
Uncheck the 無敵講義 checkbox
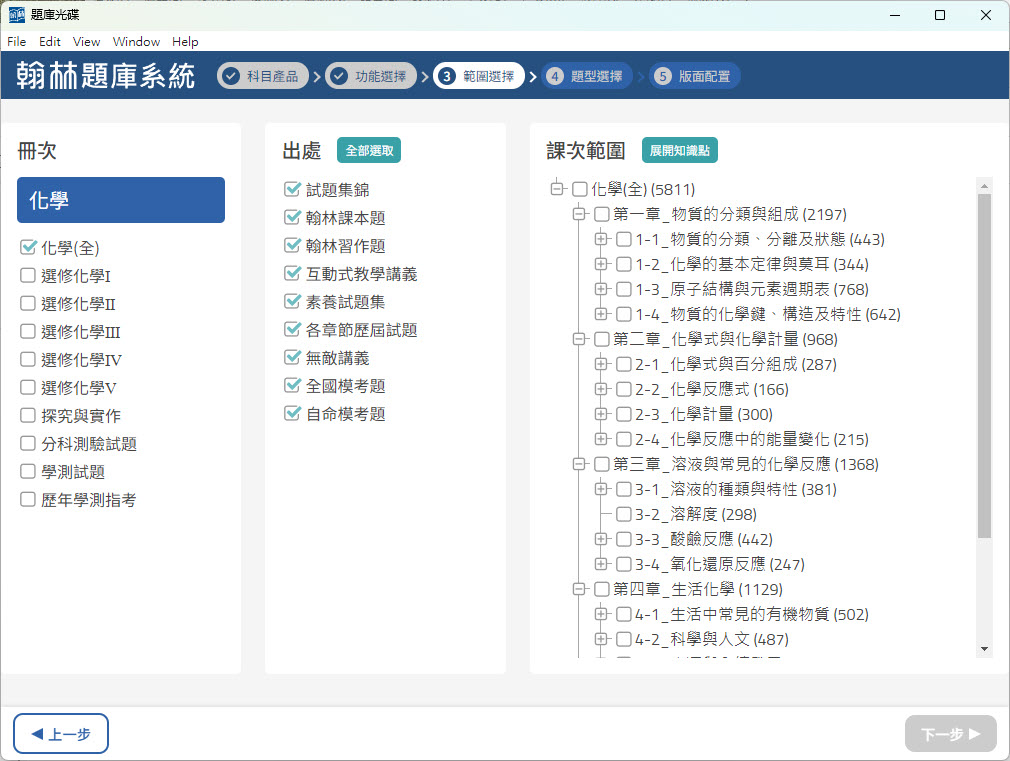[292, 358]
